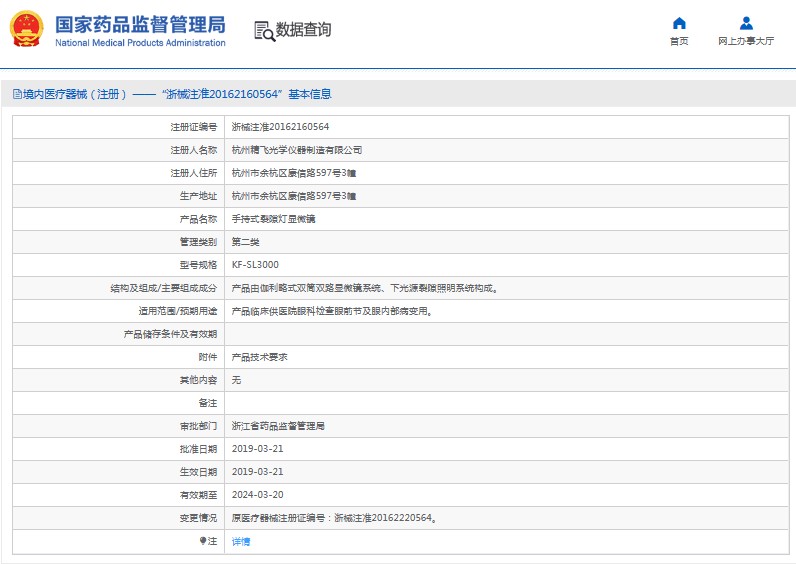Image resolution: width=796 pixels, height=564 pixels.
Task: Click the 管理类别 row label
Action: click(198, 242)
